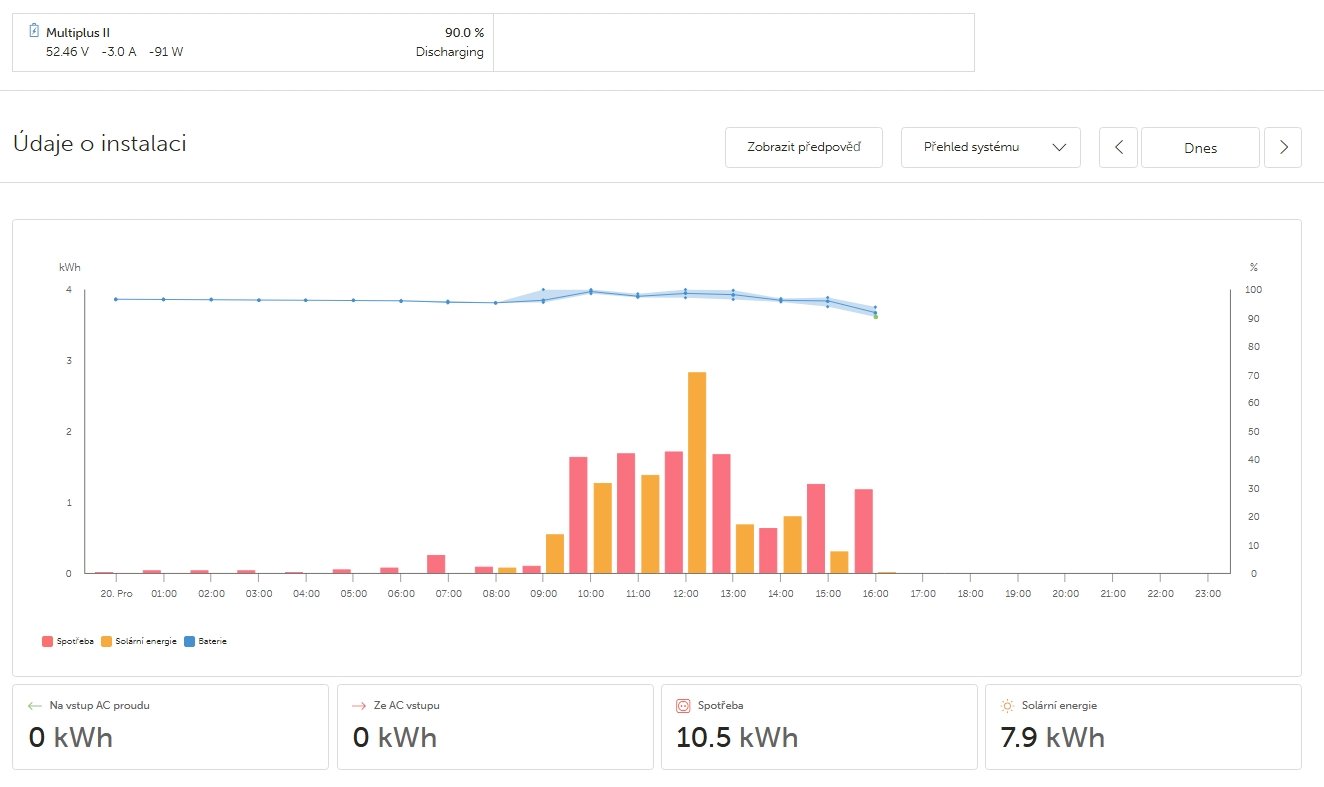Click the Zobrazit předpověď button
This screenshot has width=1324, height=787.
click(803, 148)
